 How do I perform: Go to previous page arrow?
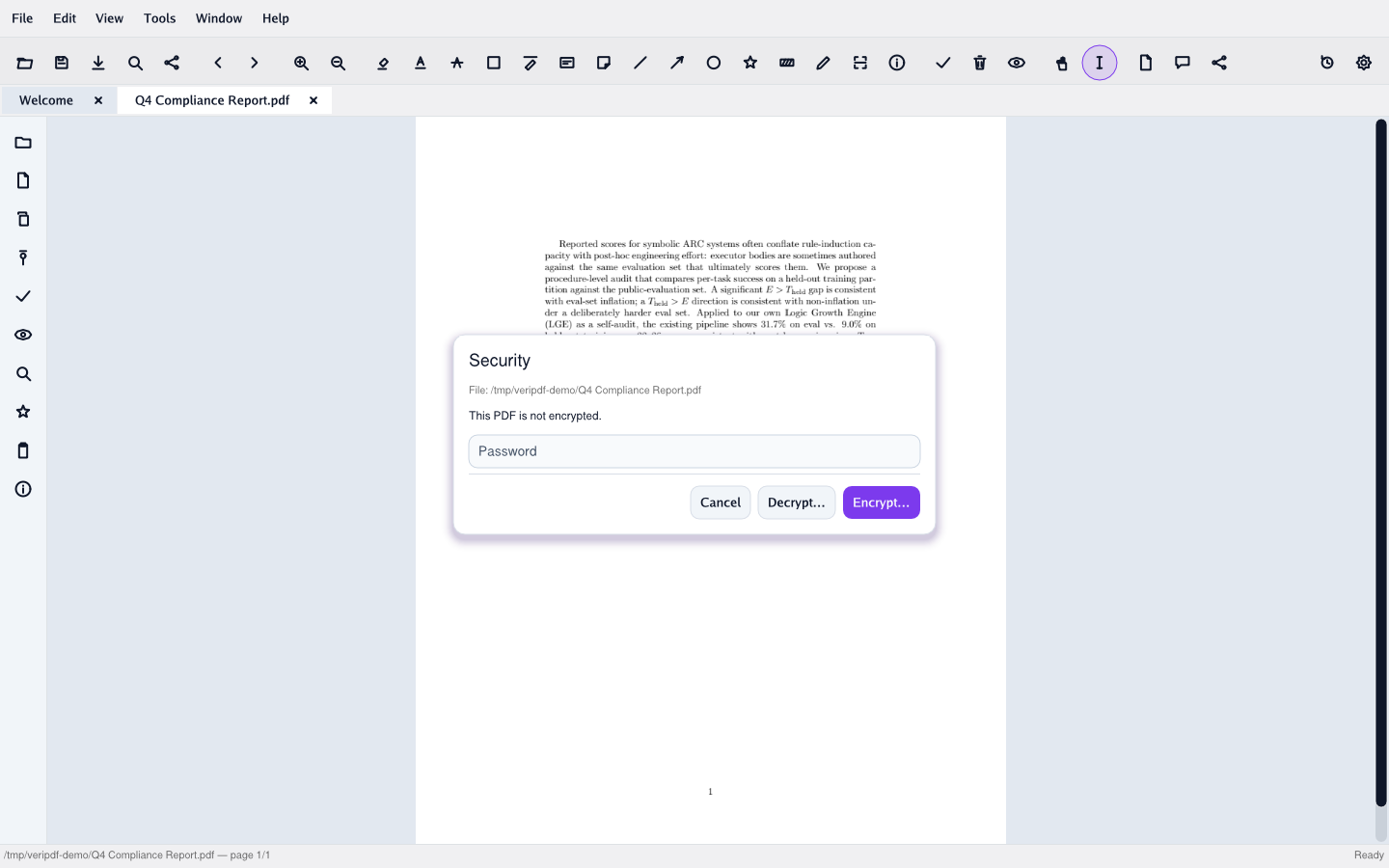[x=218, y=63]
